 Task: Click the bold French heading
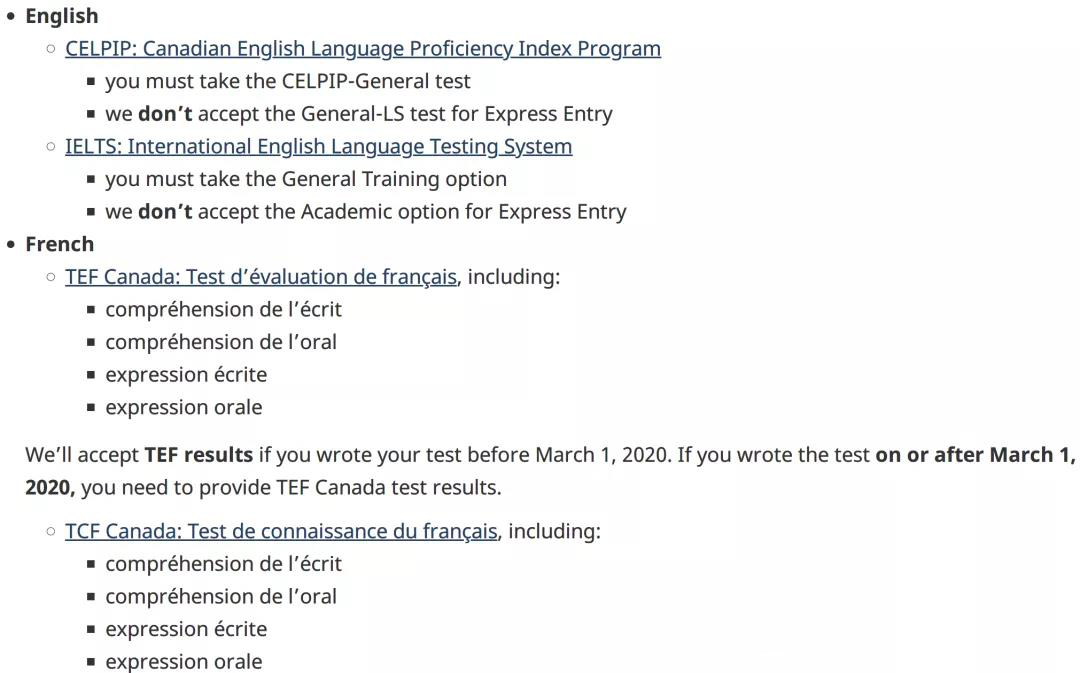click(60, 245)
